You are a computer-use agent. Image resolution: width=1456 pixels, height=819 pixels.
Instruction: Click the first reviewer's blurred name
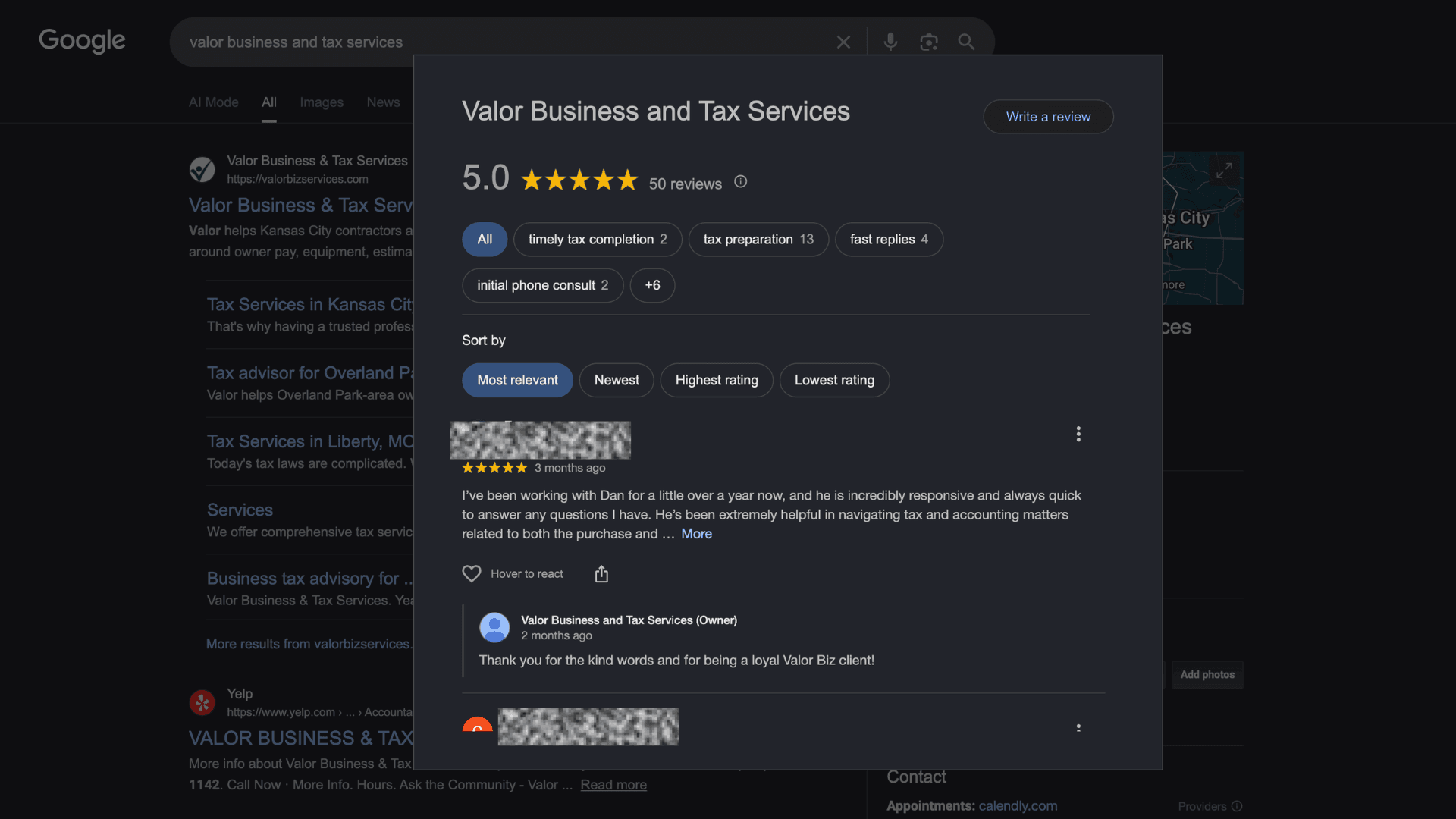(x=540, y=440)
